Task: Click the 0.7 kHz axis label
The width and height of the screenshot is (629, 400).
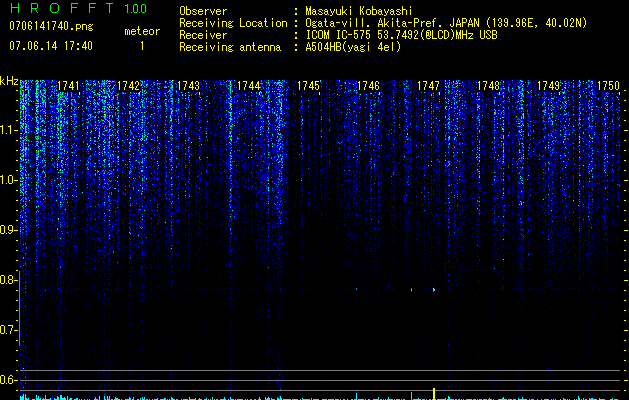Action: tap(7, 330)
